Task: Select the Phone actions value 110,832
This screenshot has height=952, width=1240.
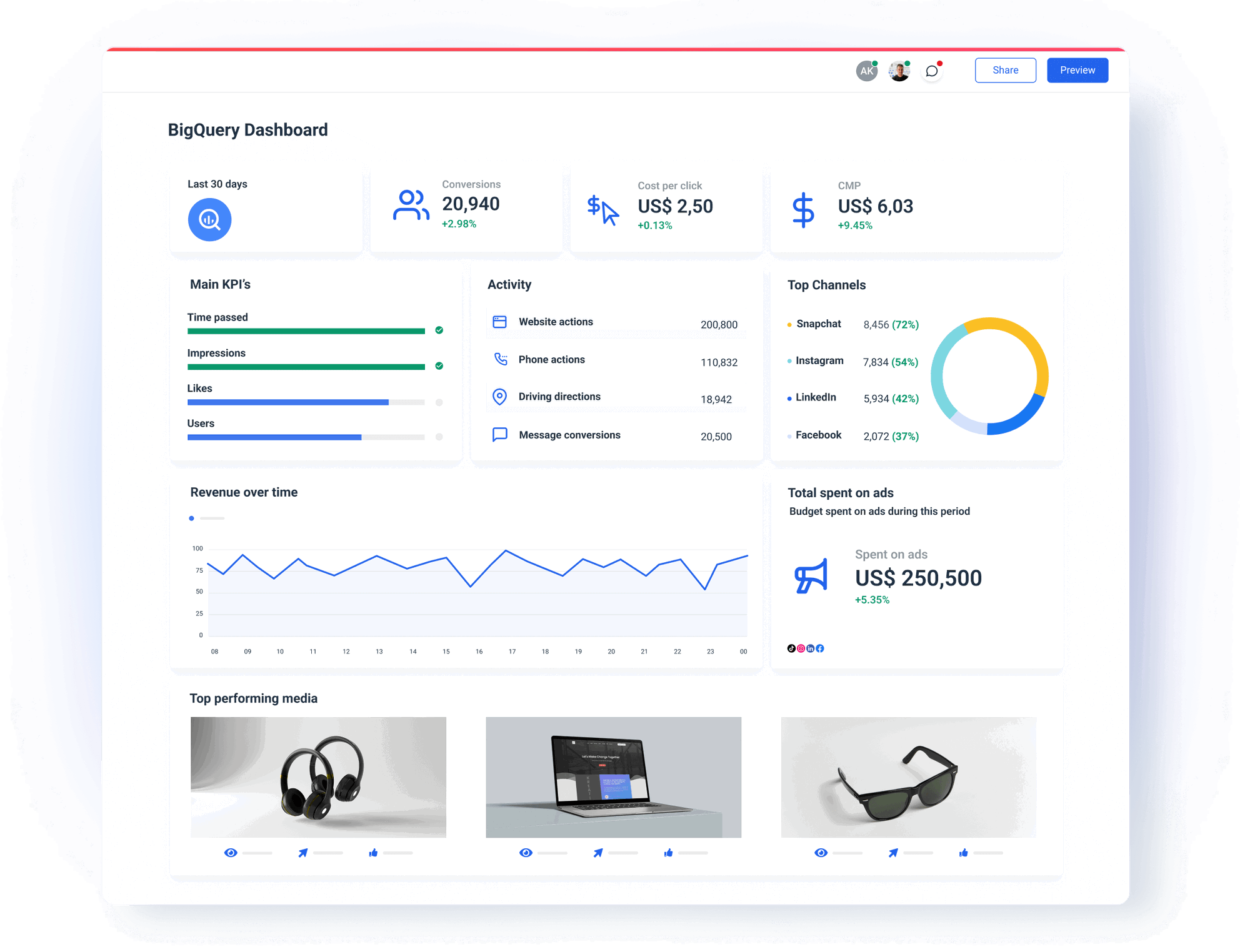Action: tap(719, 362)
